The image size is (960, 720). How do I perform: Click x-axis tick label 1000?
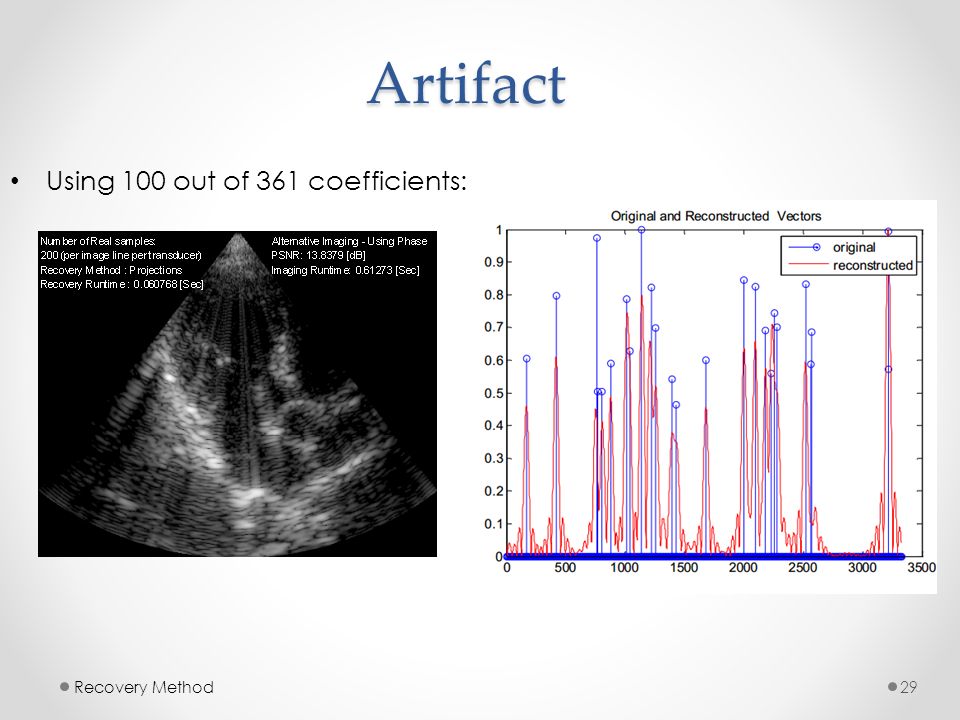624,568
